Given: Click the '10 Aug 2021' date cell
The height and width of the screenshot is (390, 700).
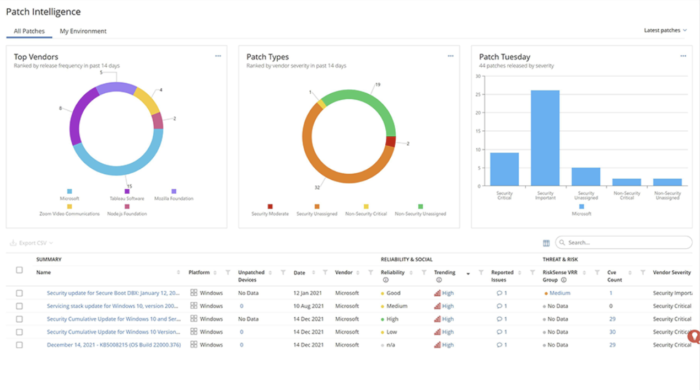Looking at the screenshot, I should tap(308, 306).
